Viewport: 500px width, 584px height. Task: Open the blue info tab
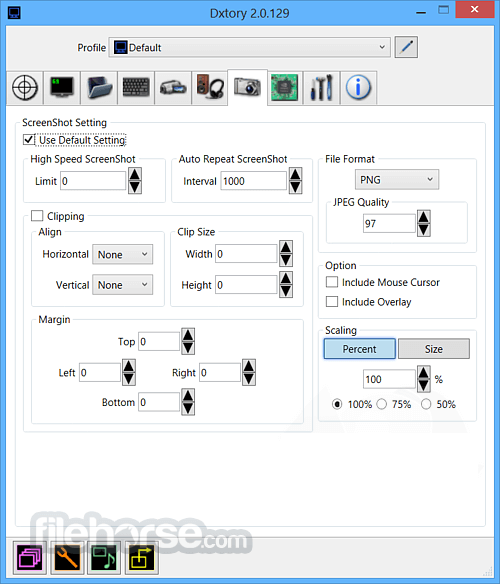coord(358,88)
